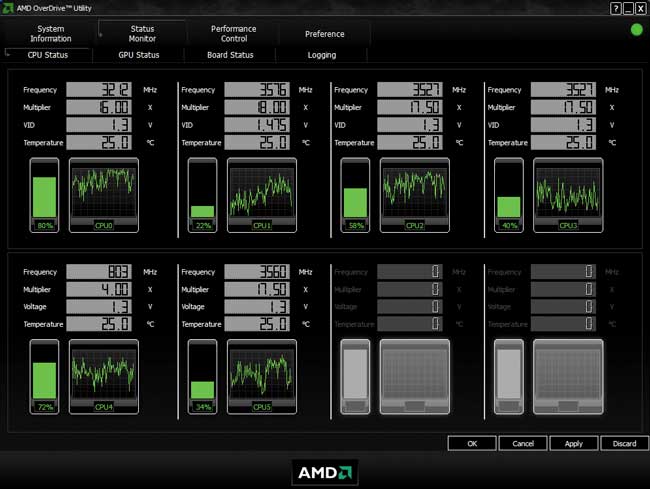Click the green status indicator light
This screenshot has height=489, width=650.
point(636,30)
